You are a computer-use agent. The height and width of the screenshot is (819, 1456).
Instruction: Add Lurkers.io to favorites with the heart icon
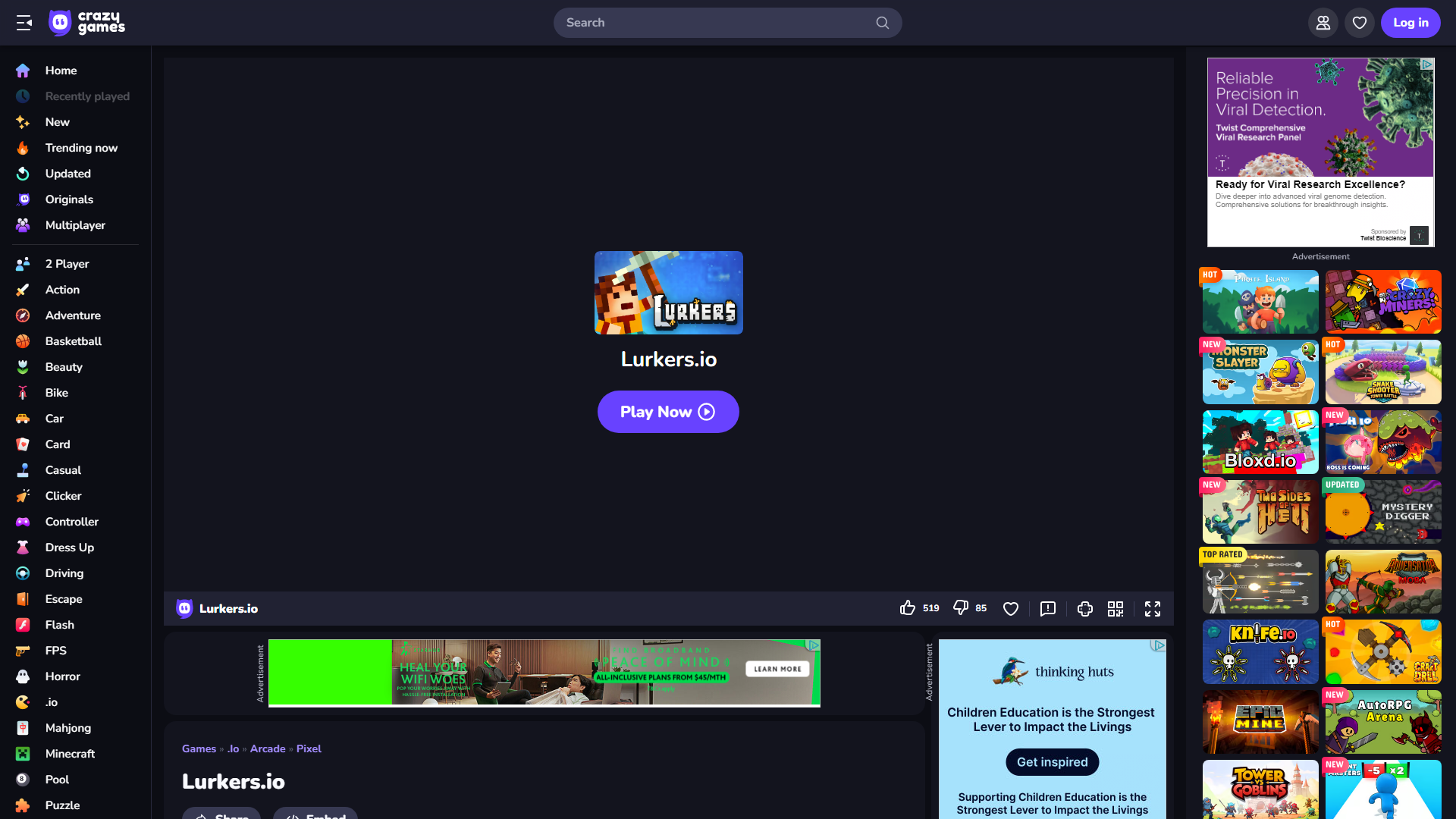point(1010,609)
